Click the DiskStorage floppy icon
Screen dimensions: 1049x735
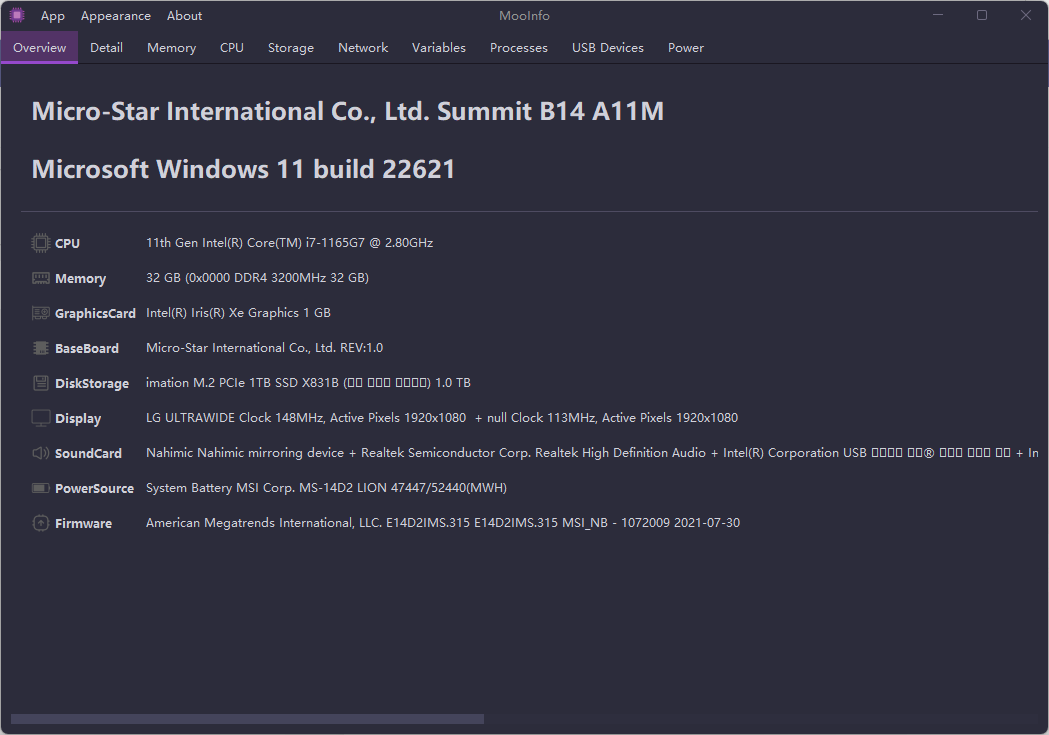(41, 383)
